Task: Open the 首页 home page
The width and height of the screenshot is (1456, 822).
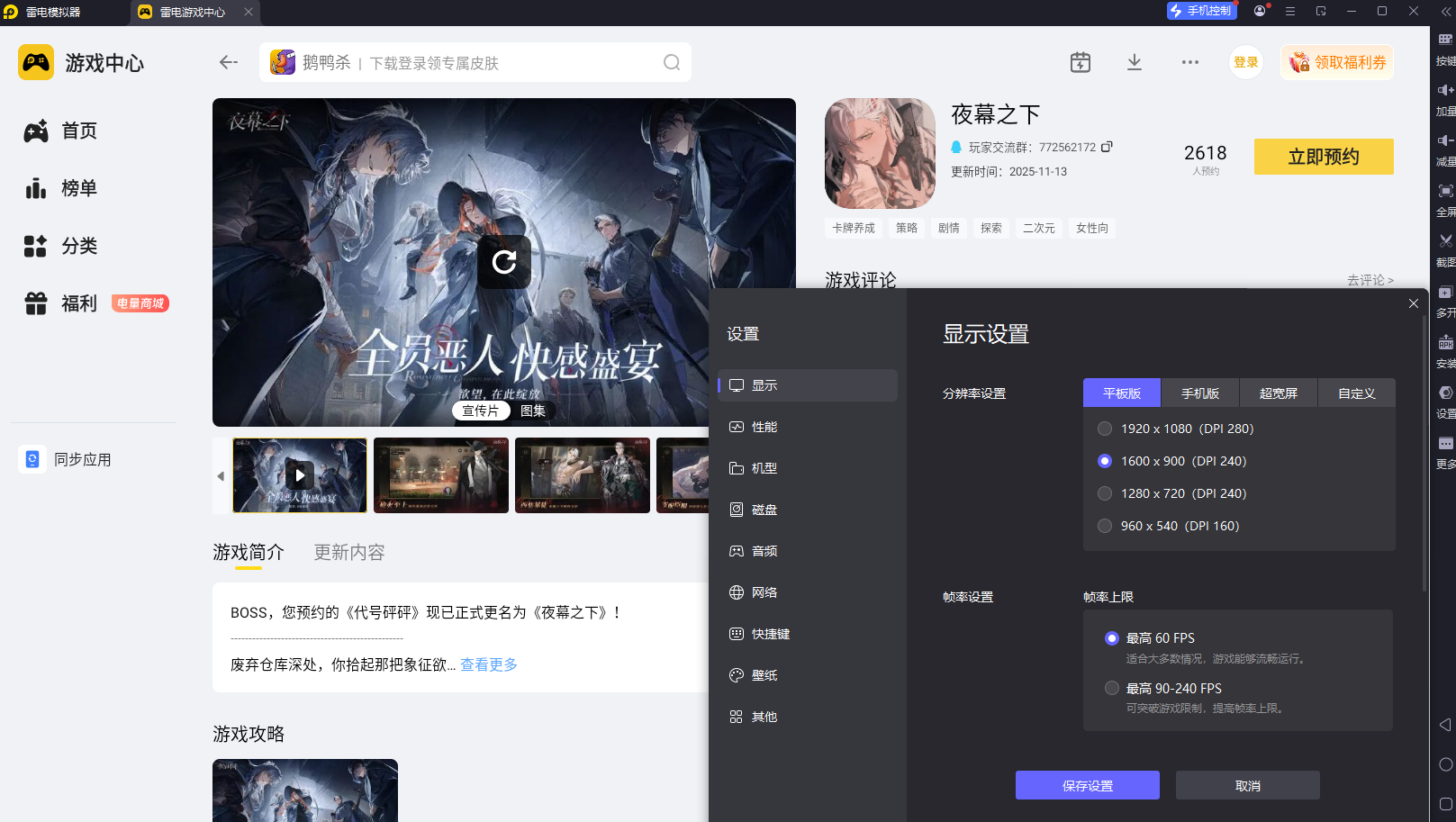Action: coord(79,131)
